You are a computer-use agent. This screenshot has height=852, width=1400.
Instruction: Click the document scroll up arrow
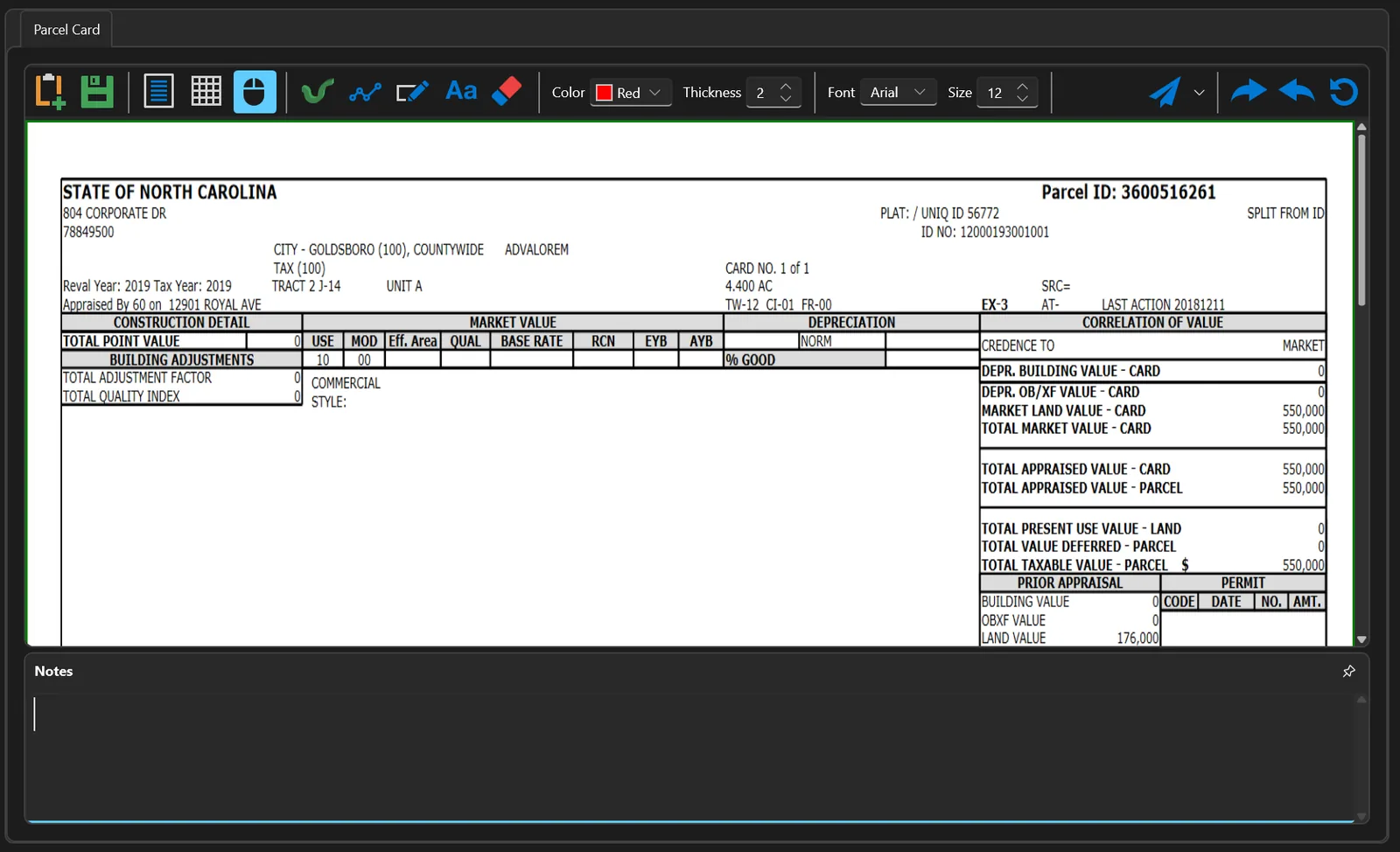pos(1361,128)
